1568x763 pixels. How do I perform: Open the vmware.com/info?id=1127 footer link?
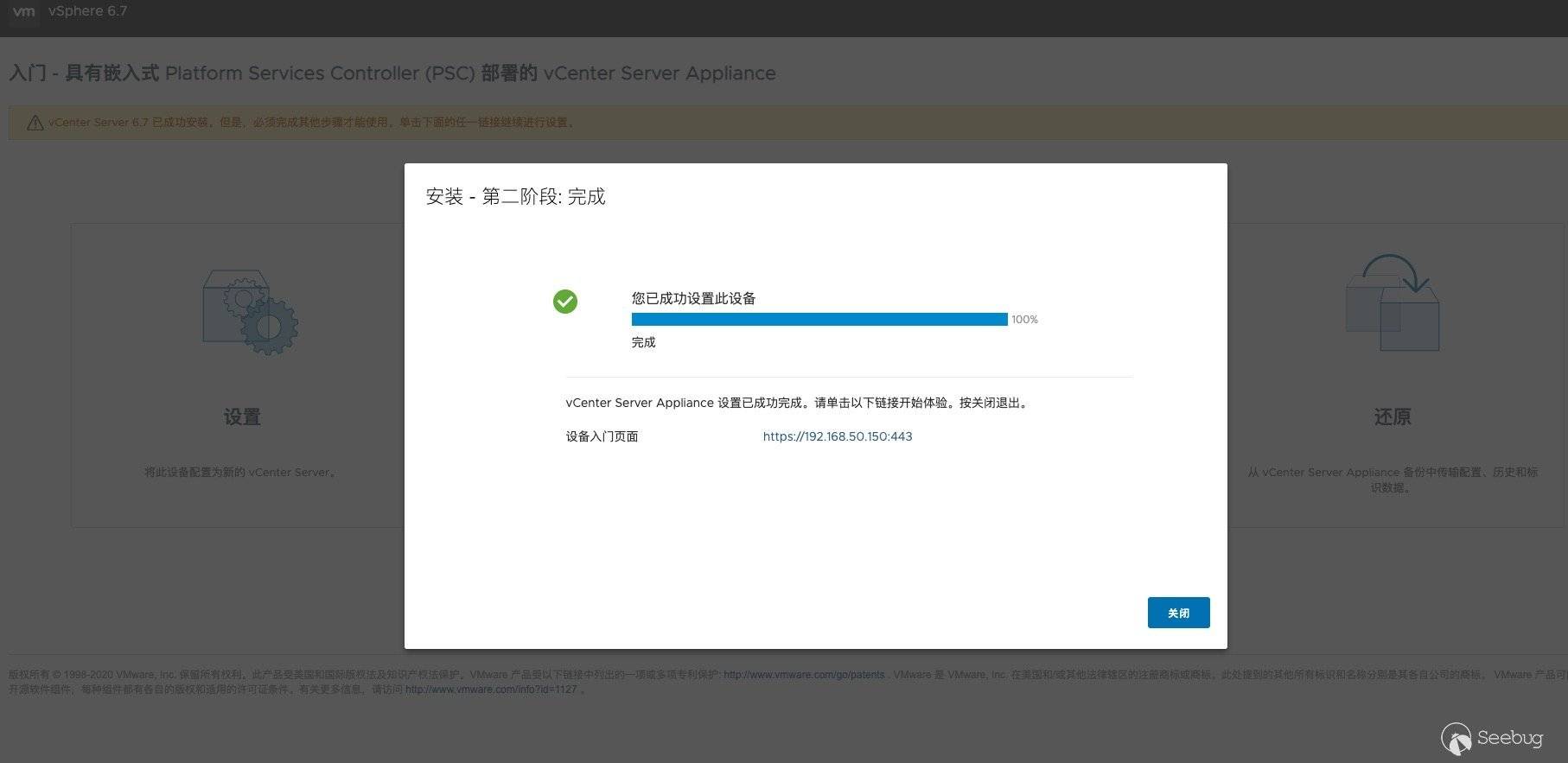point(491,690)
